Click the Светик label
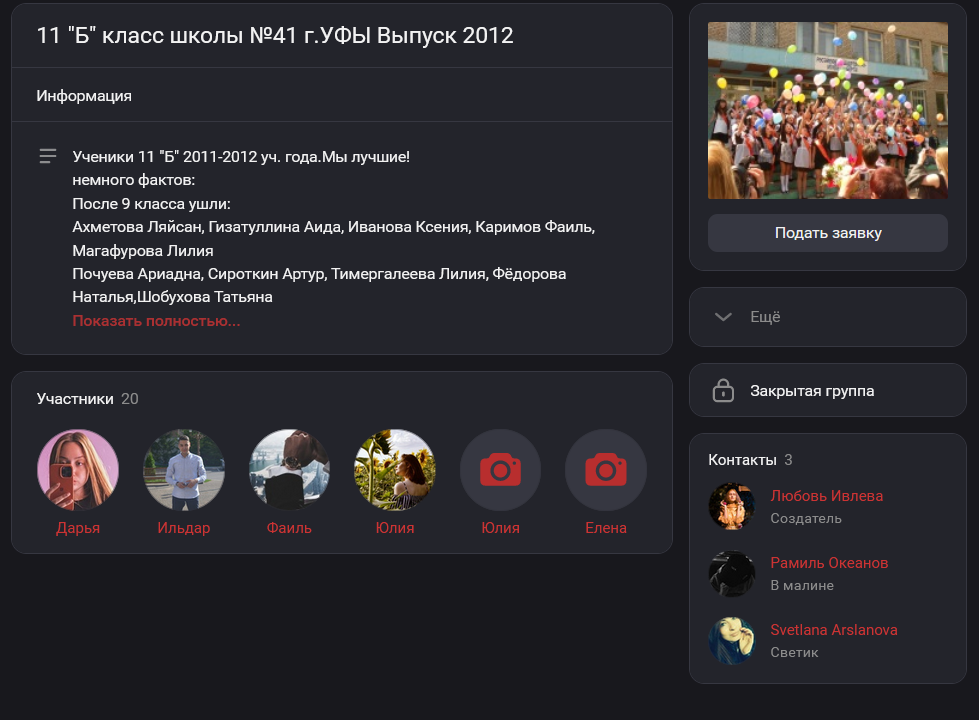 pos(794,652)
